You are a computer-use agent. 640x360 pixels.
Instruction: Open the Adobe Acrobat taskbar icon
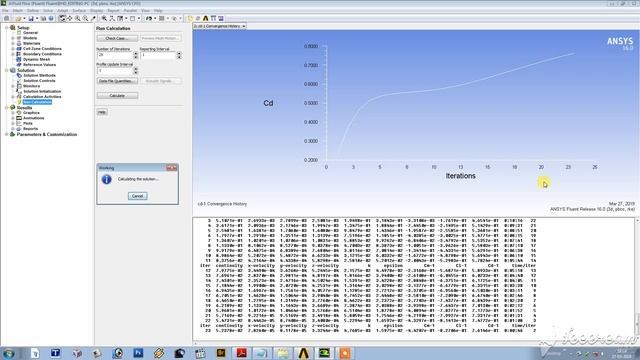point(242,353)
